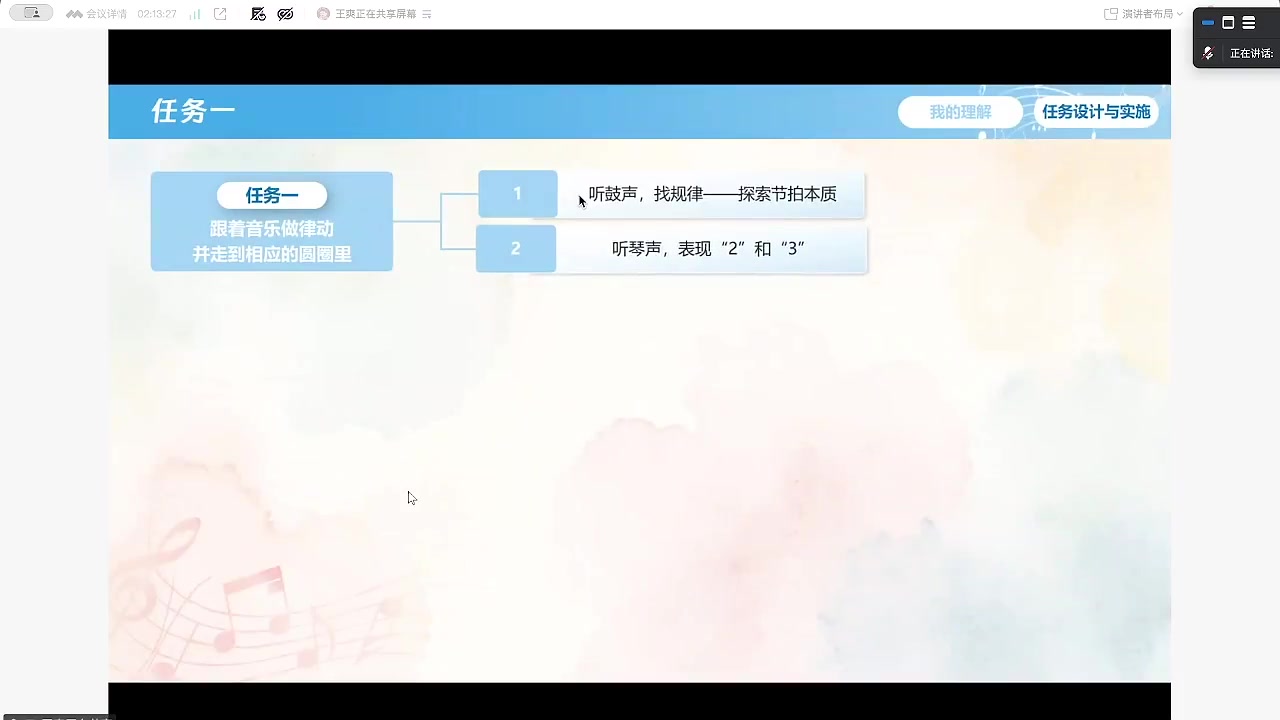Click the number 2 box on the slide
Image resolution: width=1280 pixels, height=720 pixels.
click(x=516, y=248)
